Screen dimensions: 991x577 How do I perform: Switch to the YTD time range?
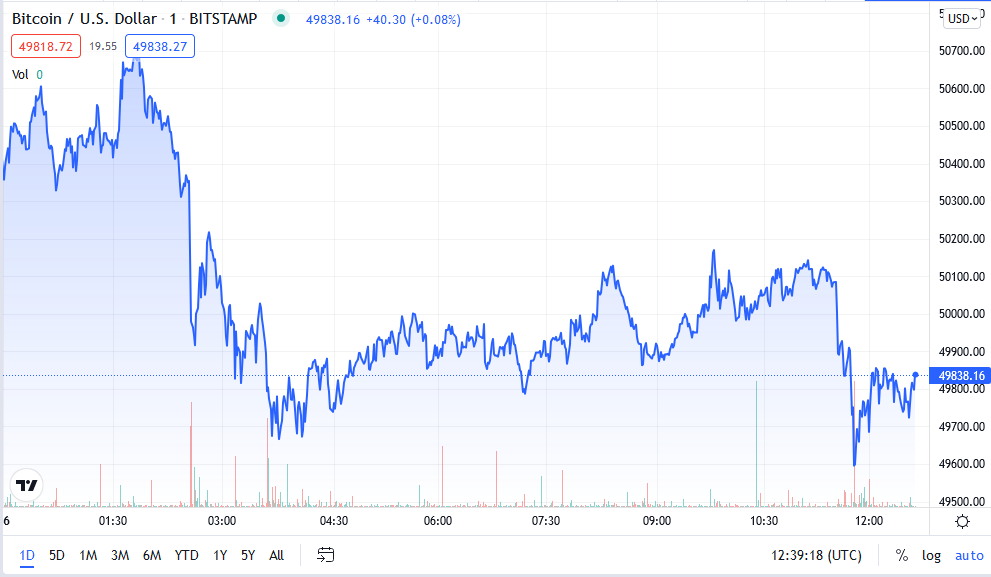click(x=186, y=555)
